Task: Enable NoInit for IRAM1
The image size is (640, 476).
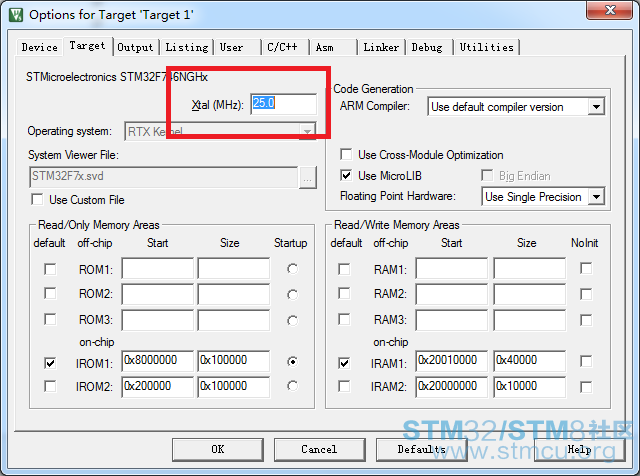Action: click(x=586, y=361)
